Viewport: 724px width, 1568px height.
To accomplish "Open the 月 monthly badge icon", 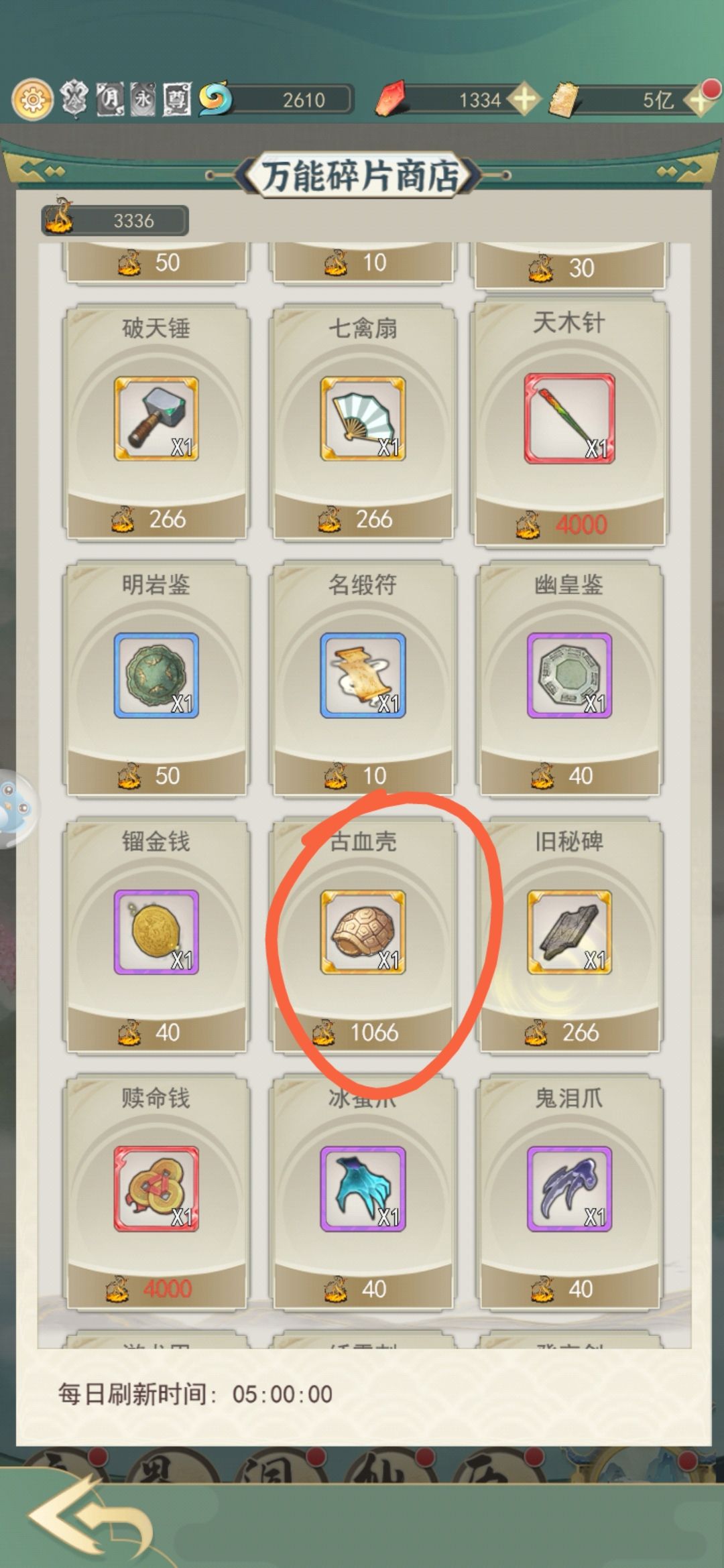I will click(111, 100).
